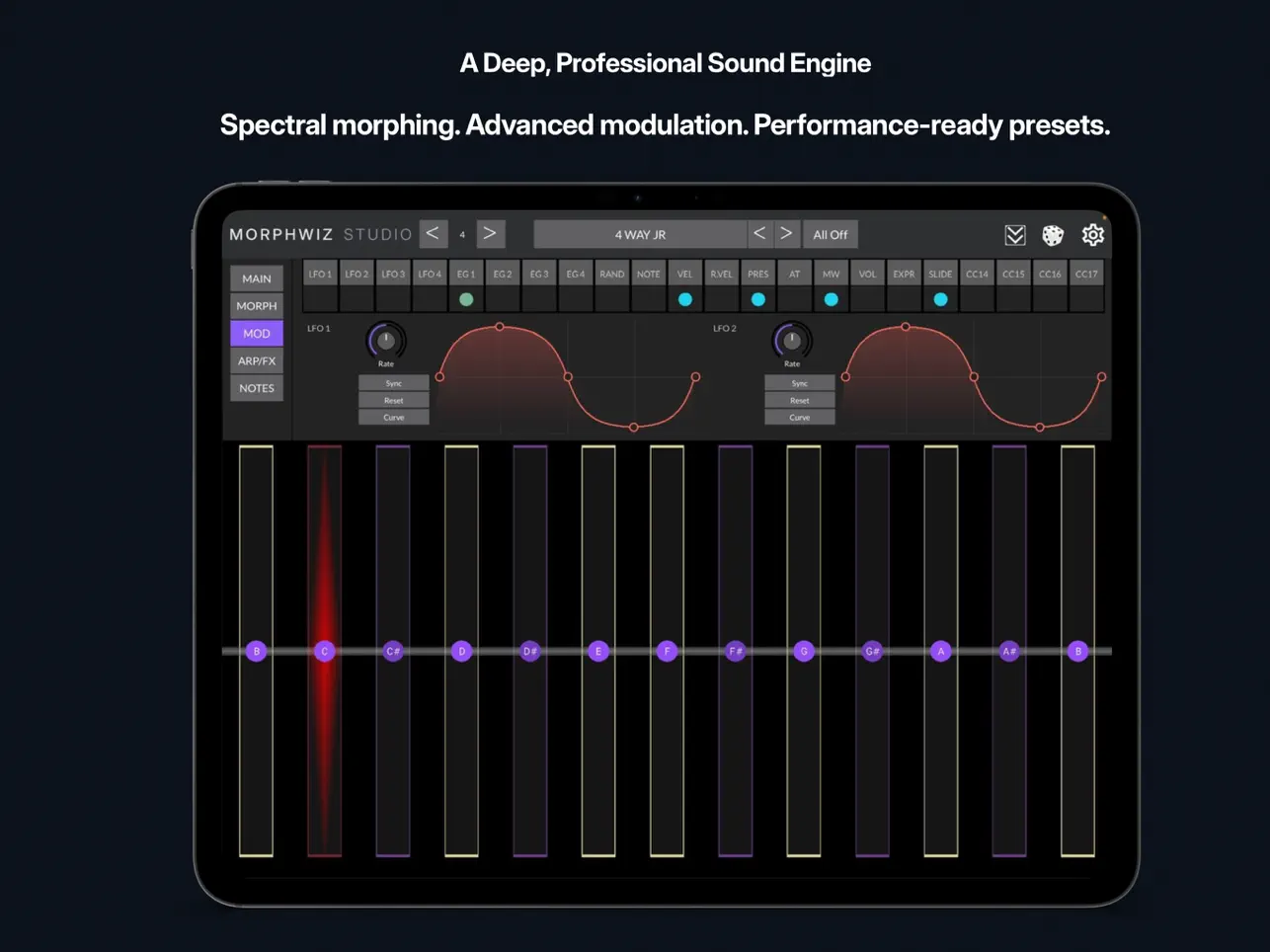Select the EG 2 modulation source
This screenshot has width=1270, height=952.
point(503,274)
